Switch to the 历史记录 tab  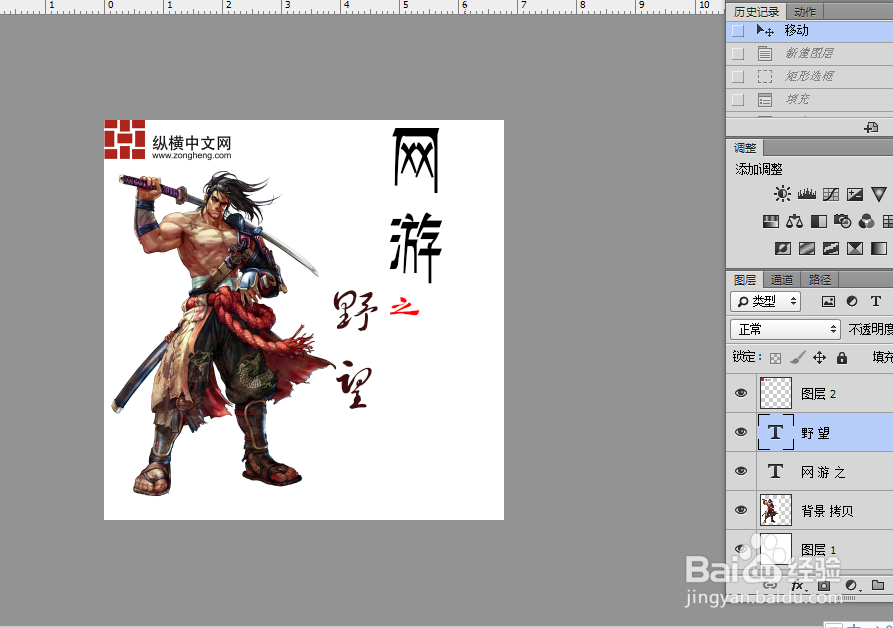[x=756, y=12]
